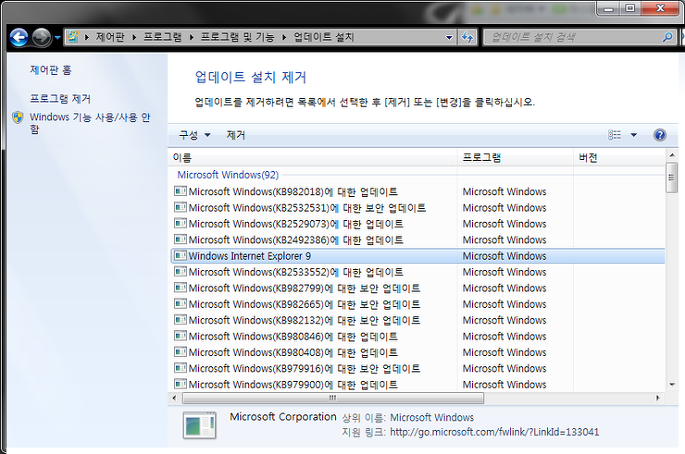This screenshot has width=685, height=454.
Task: Click the change view icon in toolbar
Action: [x=614, y=135]
